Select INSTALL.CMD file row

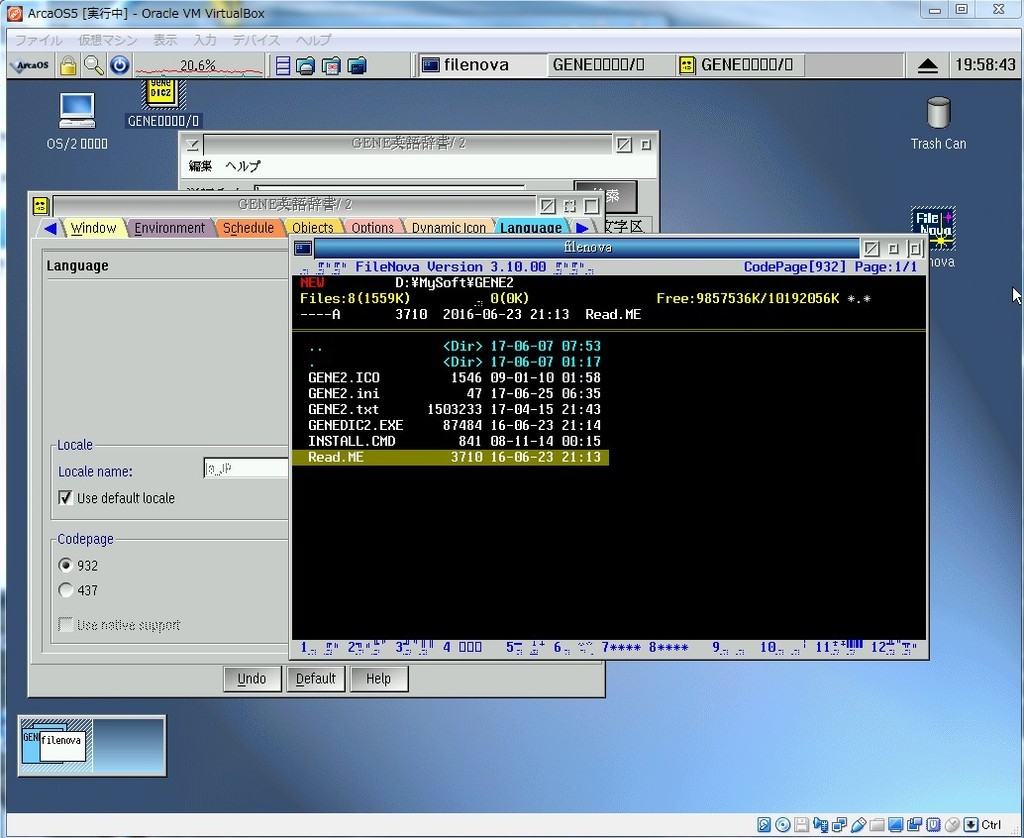451,441
